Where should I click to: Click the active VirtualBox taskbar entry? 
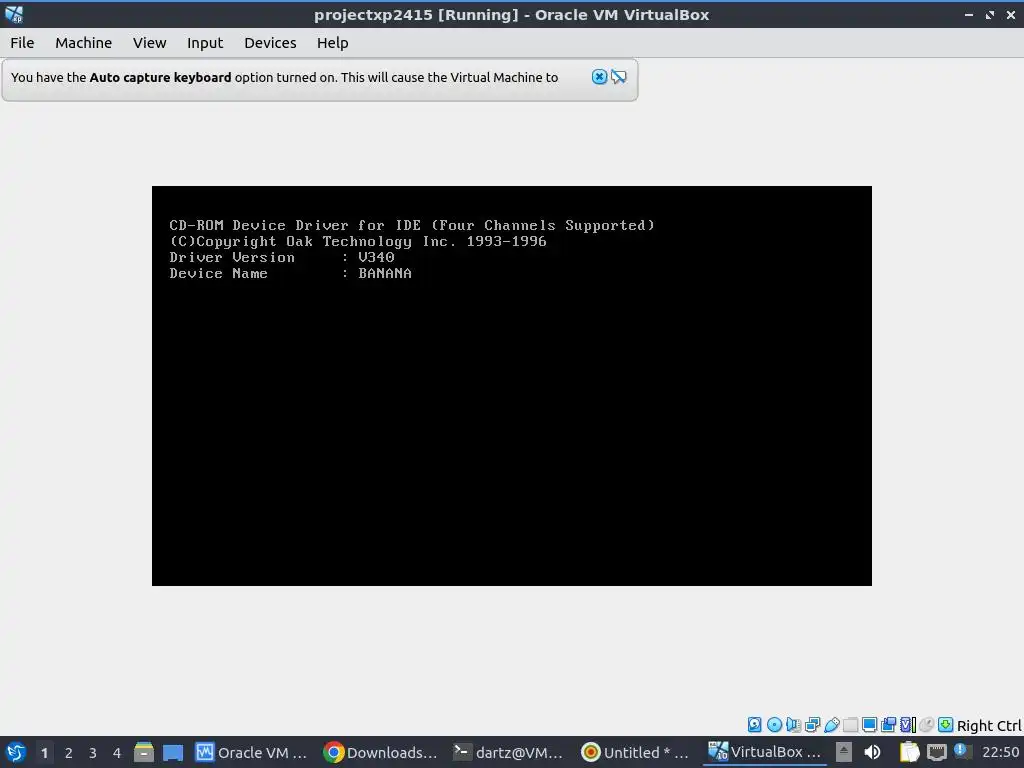point(765,752)
